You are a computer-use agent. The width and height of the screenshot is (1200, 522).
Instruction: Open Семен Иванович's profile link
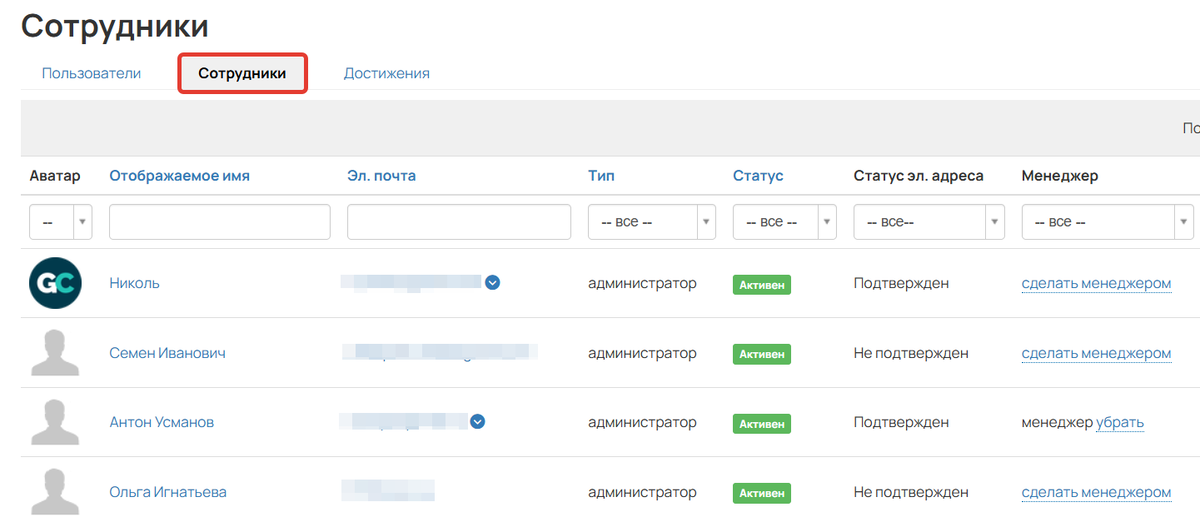167,353
